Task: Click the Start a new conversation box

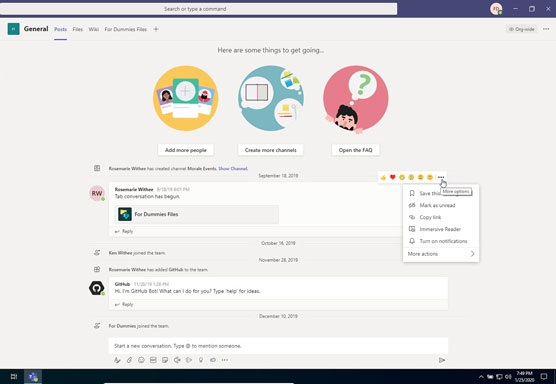Action: (x=278, y=346)
